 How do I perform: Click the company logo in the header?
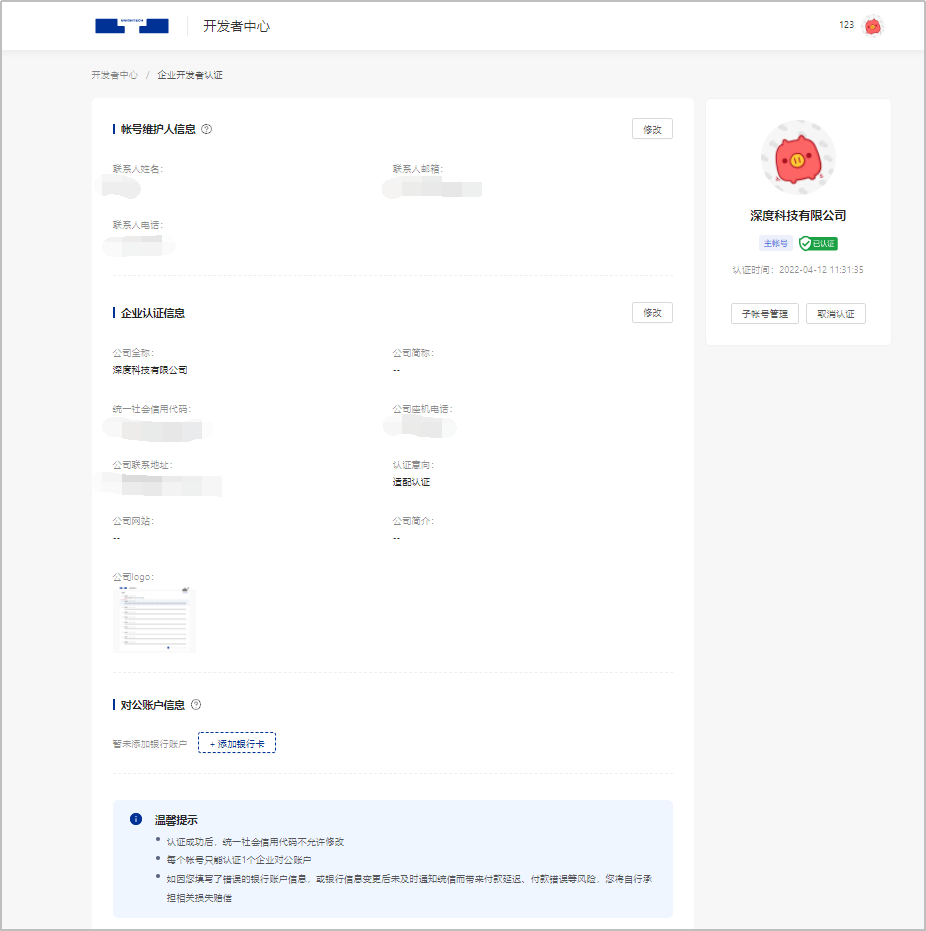pos(132,26)
